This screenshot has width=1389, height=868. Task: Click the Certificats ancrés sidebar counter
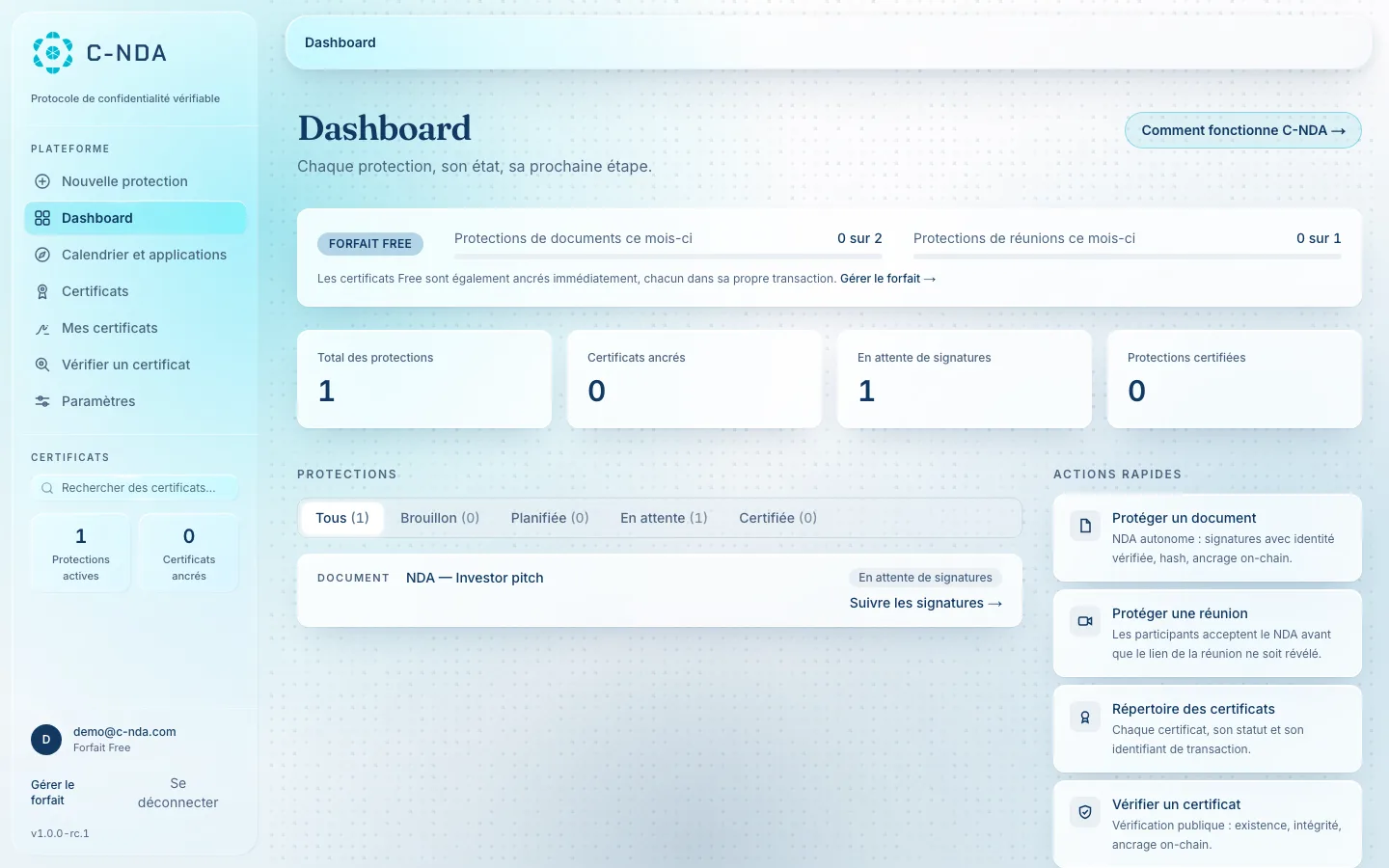pos(189,553)
